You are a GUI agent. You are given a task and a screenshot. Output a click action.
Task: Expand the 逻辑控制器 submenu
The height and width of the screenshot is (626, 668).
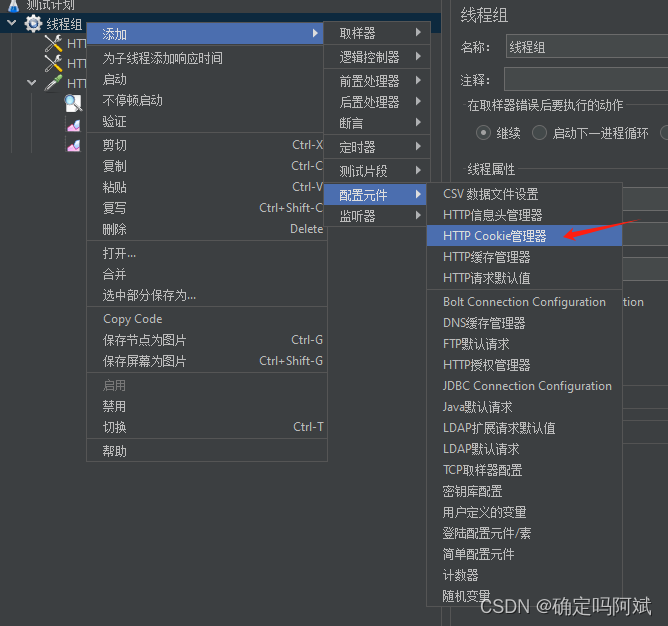coord(377,57)
